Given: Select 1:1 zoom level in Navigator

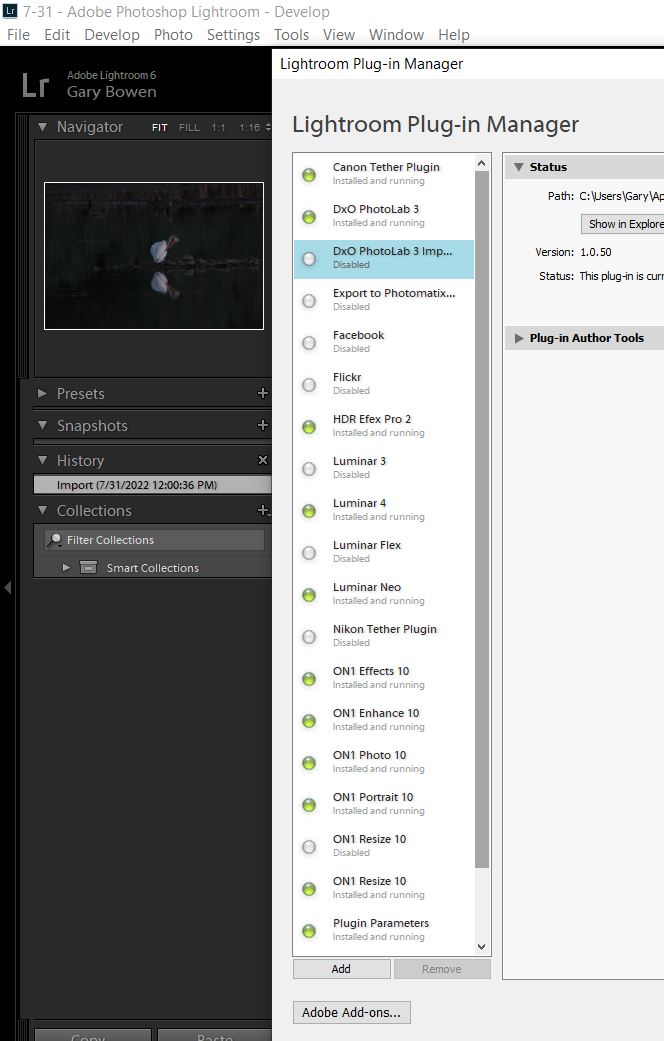Looking at the screenshot, I should (x=218, y=128).
